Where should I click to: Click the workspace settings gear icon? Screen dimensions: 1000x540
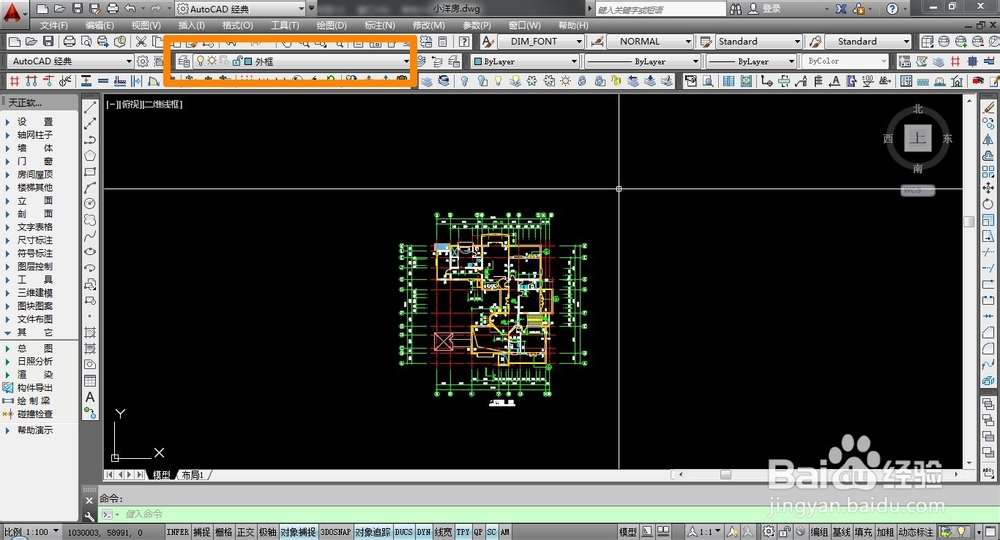click(143, 61)
